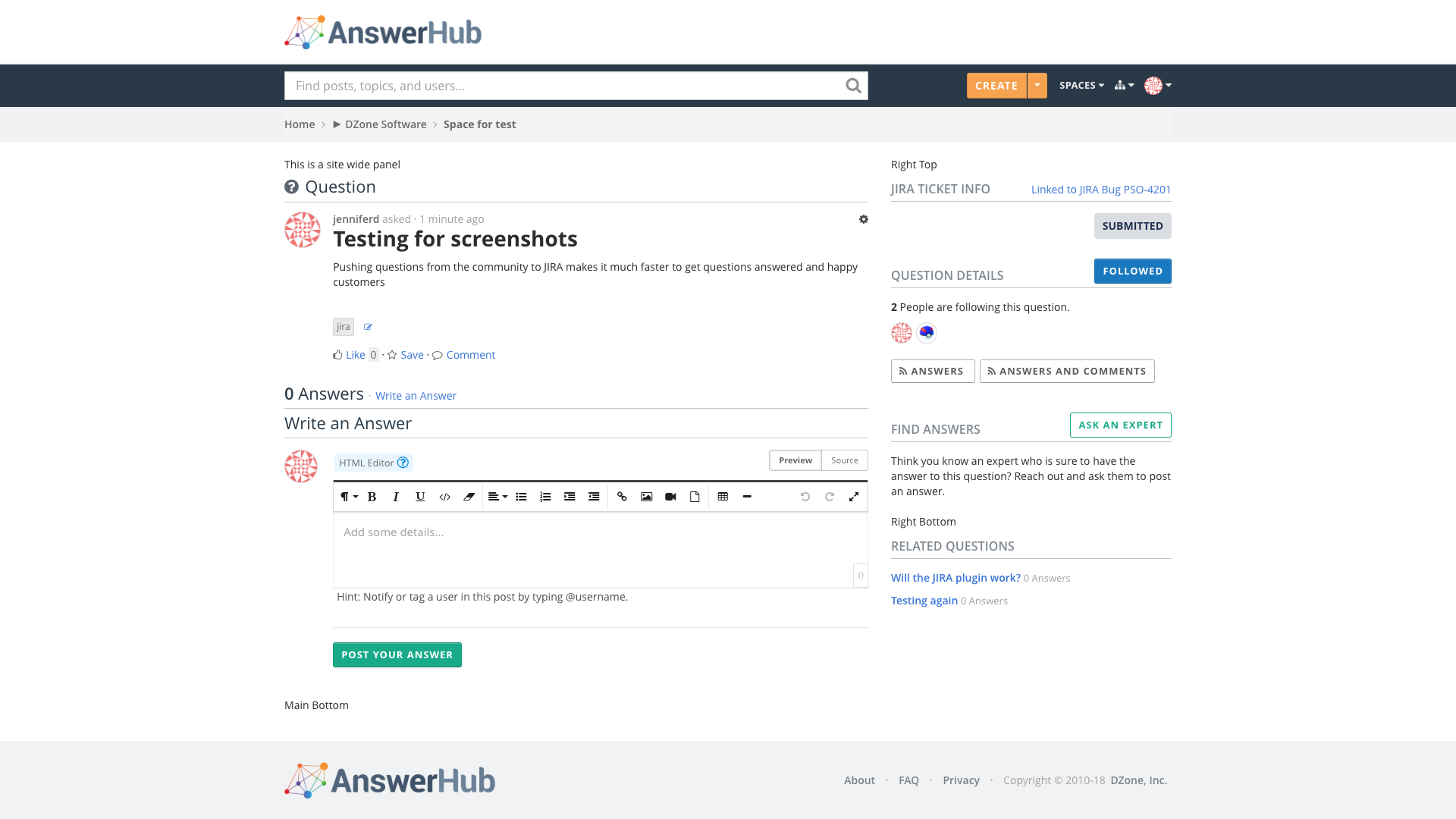Open the FAQ footer link
This screenshot has height=819, width=1456.
(x=908, y=780)
